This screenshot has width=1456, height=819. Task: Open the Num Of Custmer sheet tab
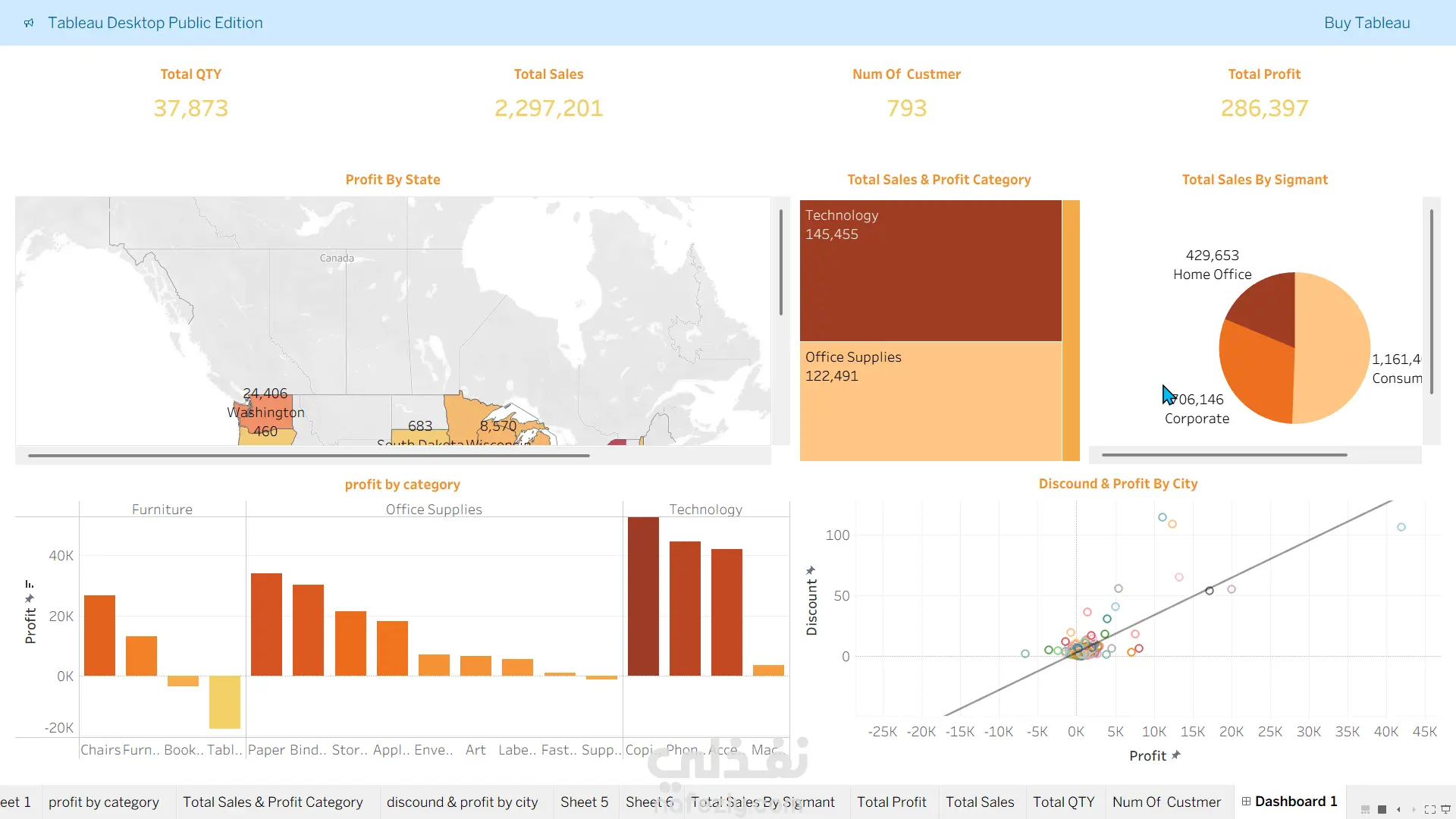[1166, 802]
